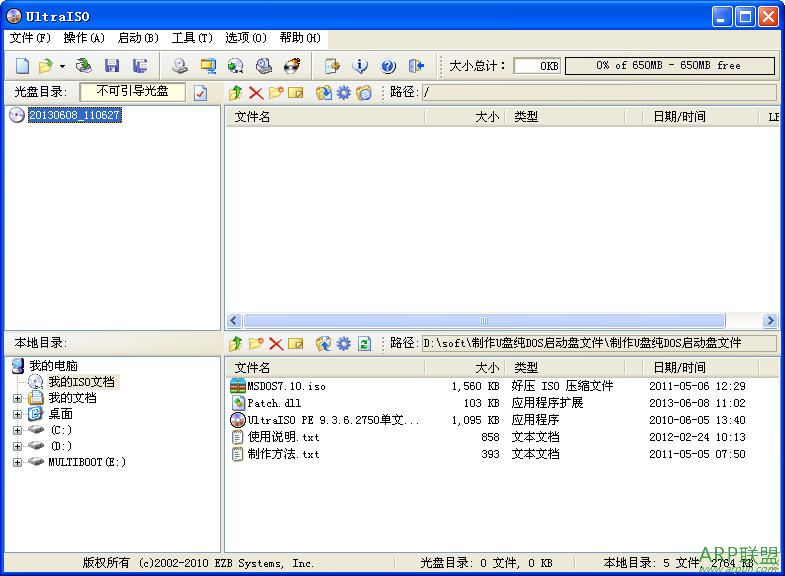Click the blue Help question mark icon
This screenshot has width=785, height=576.
[x=388, y=66]
